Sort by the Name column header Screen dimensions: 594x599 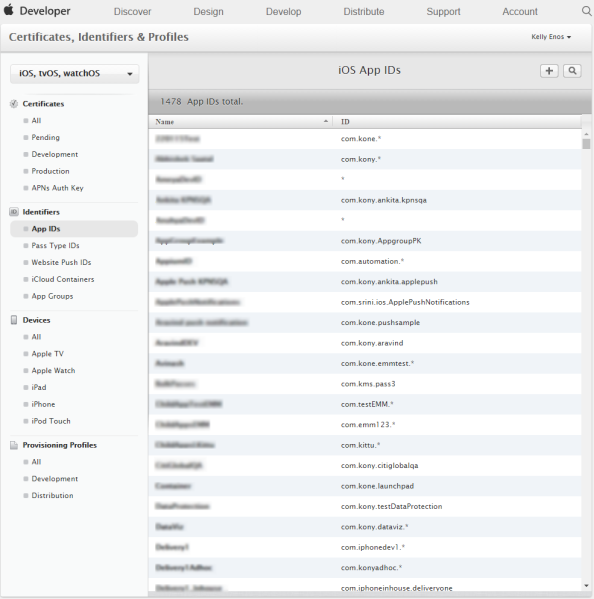pyautogui.click(x=241, y=121)
